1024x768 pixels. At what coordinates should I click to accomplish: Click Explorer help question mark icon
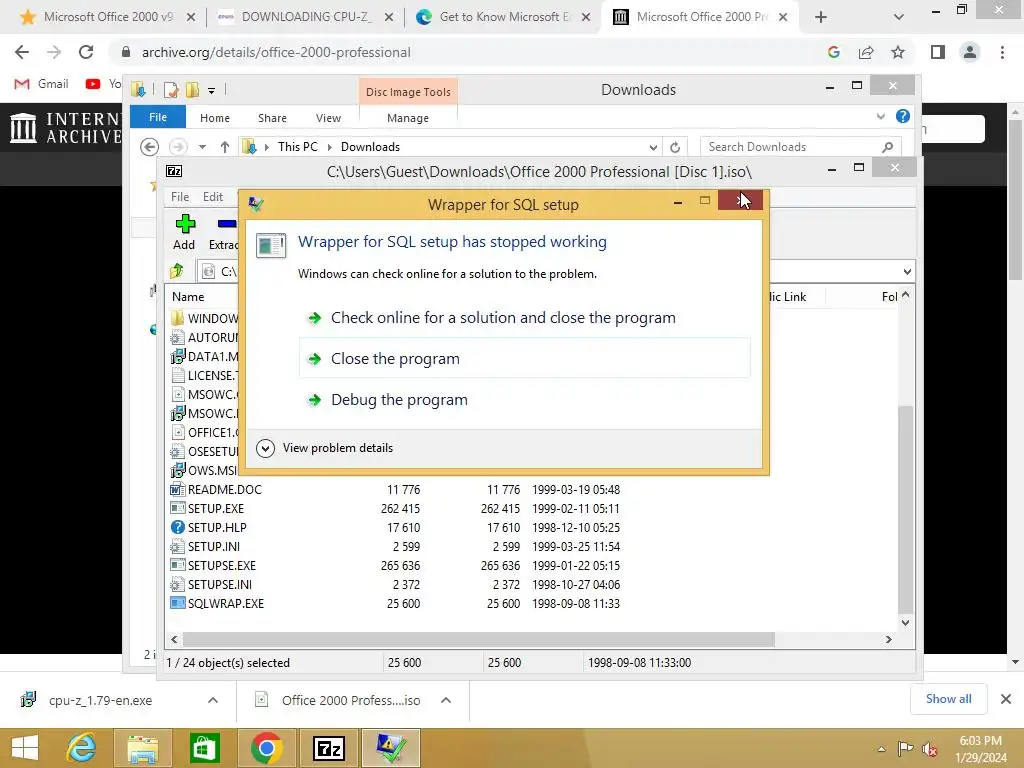(903, 116)
